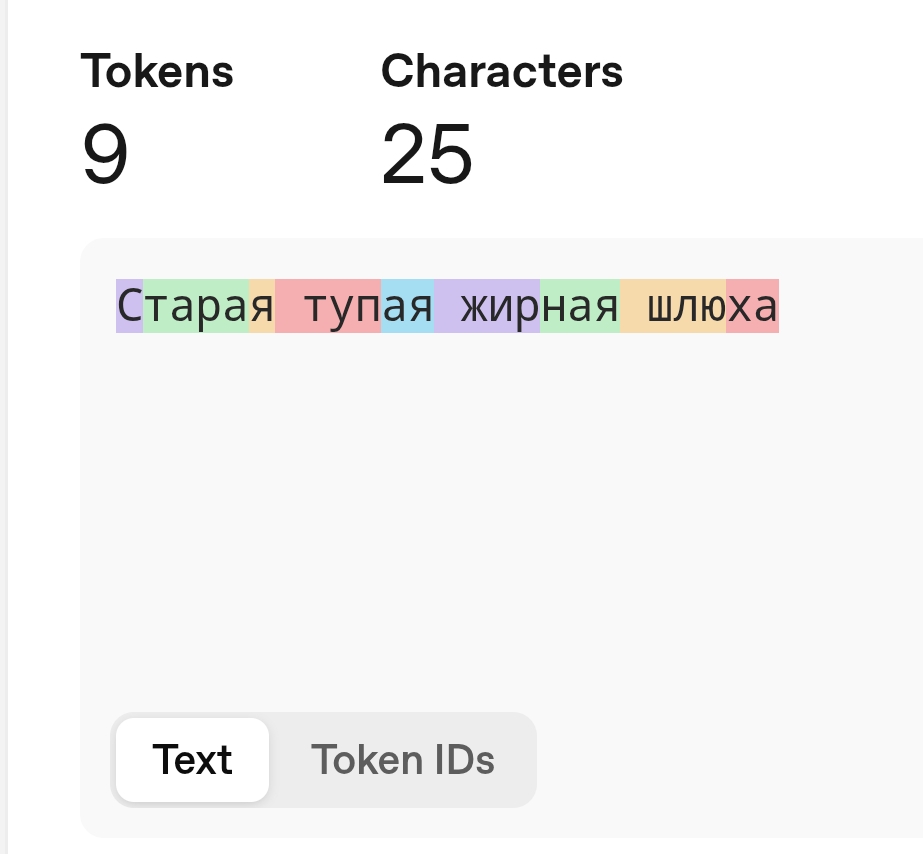Screen dimensions: 923x854
Task: Select the blue "ая" token
Action: coord(407,306)
